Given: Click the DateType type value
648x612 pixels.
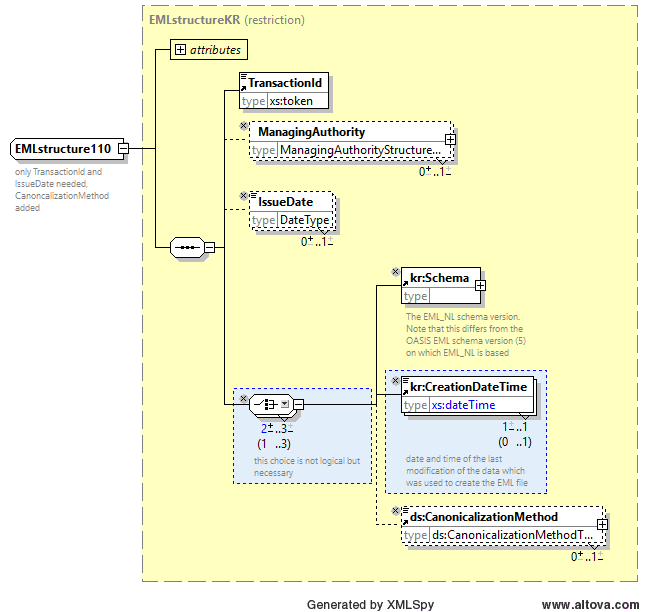Looking at the screenshot, I should pos(305,220).
